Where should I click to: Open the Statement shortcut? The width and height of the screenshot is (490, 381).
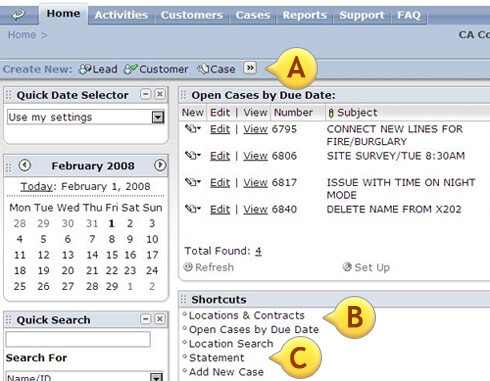pyautogui.click(x=217, y=358)
